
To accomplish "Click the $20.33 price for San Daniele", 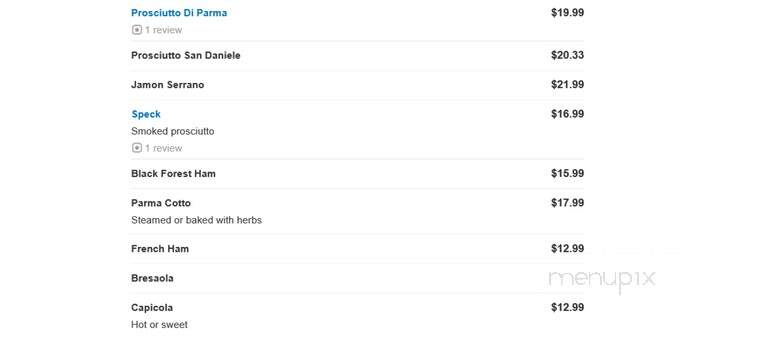I will 567,55.
